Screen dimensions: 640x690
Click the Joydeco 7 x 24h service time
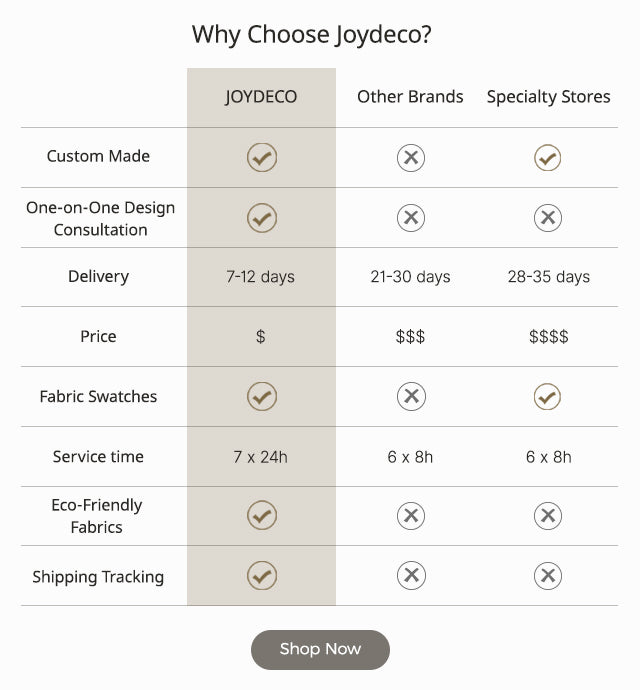pyautogui.click(x=260, y=457)
